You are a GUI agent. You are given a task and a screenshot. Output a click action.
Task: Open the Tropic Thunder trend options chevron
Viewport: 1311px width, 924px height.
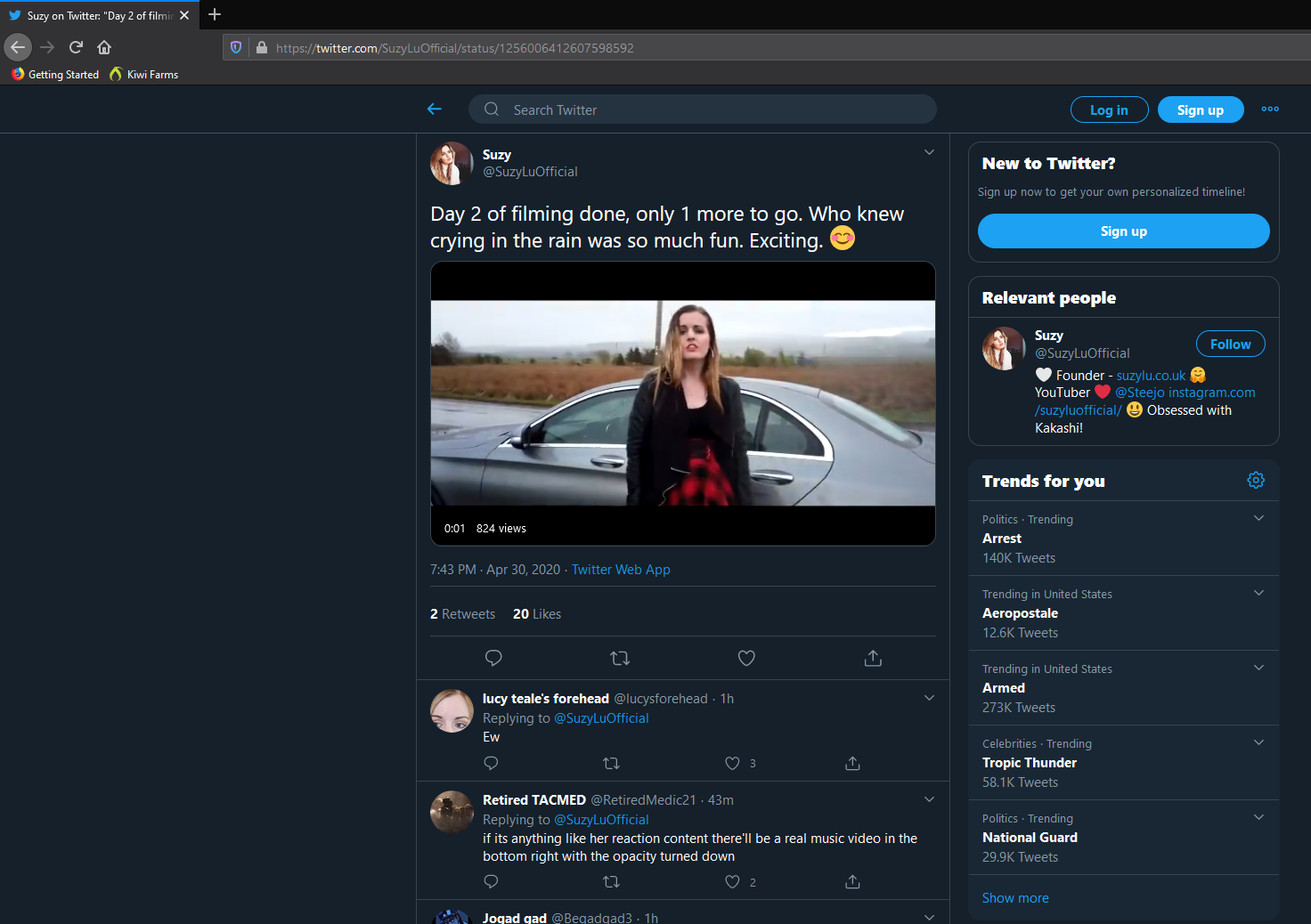1258,742
